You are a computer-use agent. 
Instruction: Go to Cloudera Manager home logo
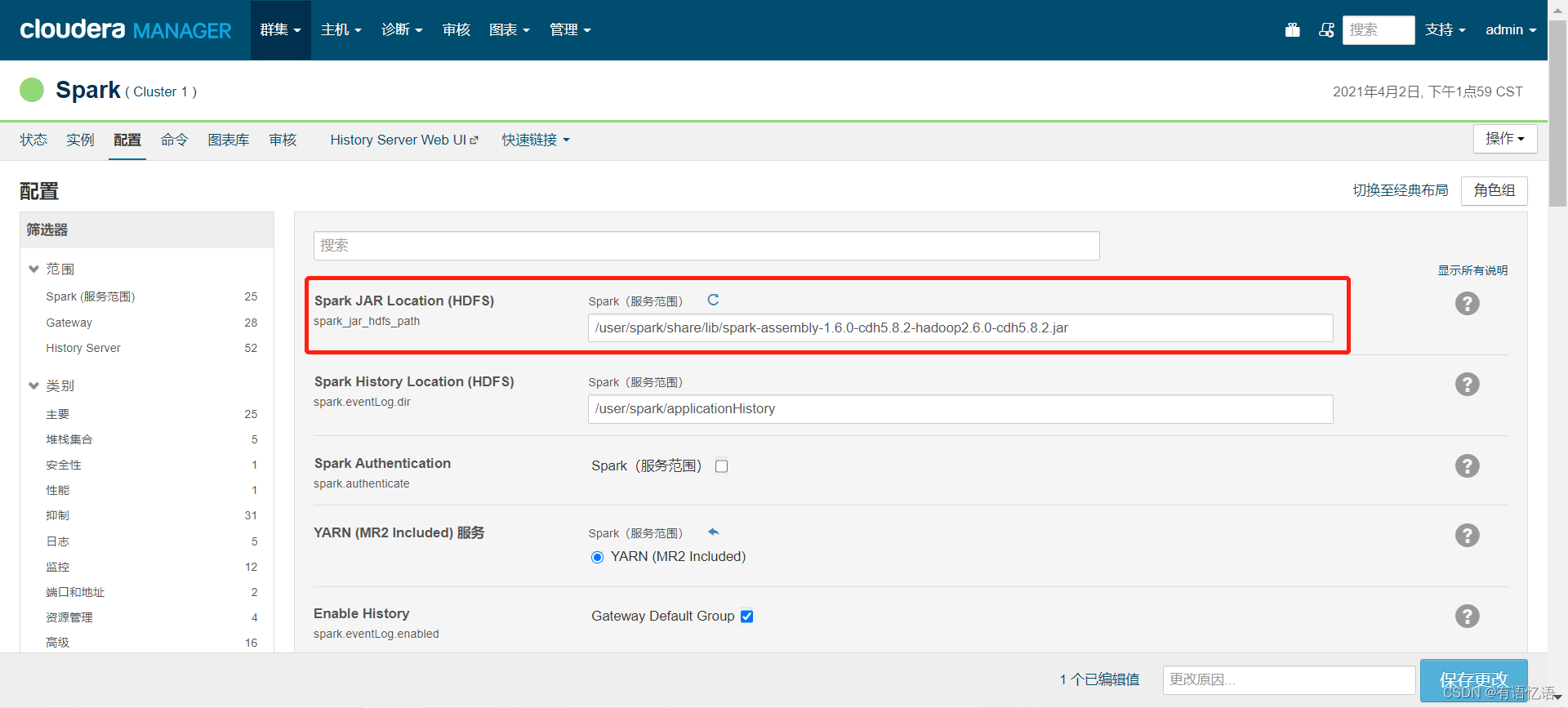click(126, 30)
